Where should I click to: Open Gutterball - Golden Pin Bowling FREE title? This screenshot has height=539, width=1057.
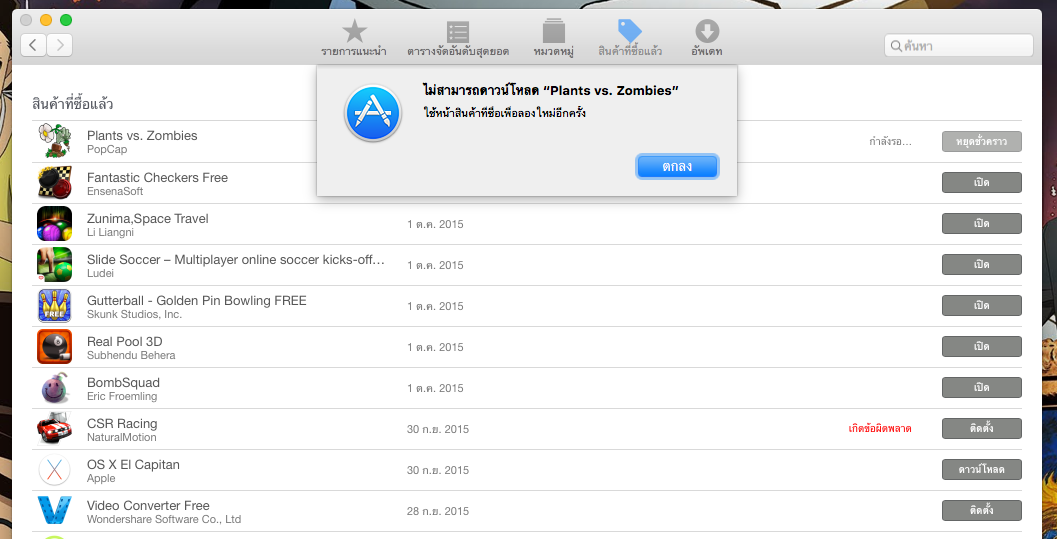197,300
